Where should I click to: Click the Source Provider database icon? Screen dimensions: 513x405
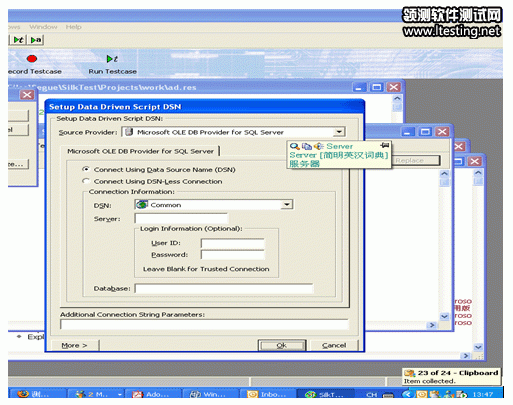pos(129,132)
